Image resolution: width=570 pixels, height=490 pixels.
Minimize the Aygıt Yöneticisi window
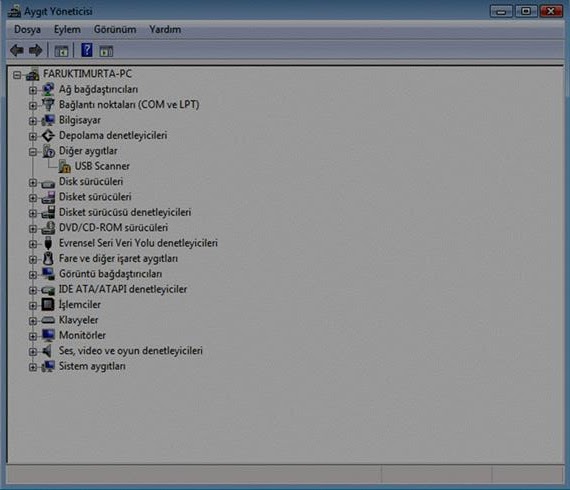tap(501, 11)
